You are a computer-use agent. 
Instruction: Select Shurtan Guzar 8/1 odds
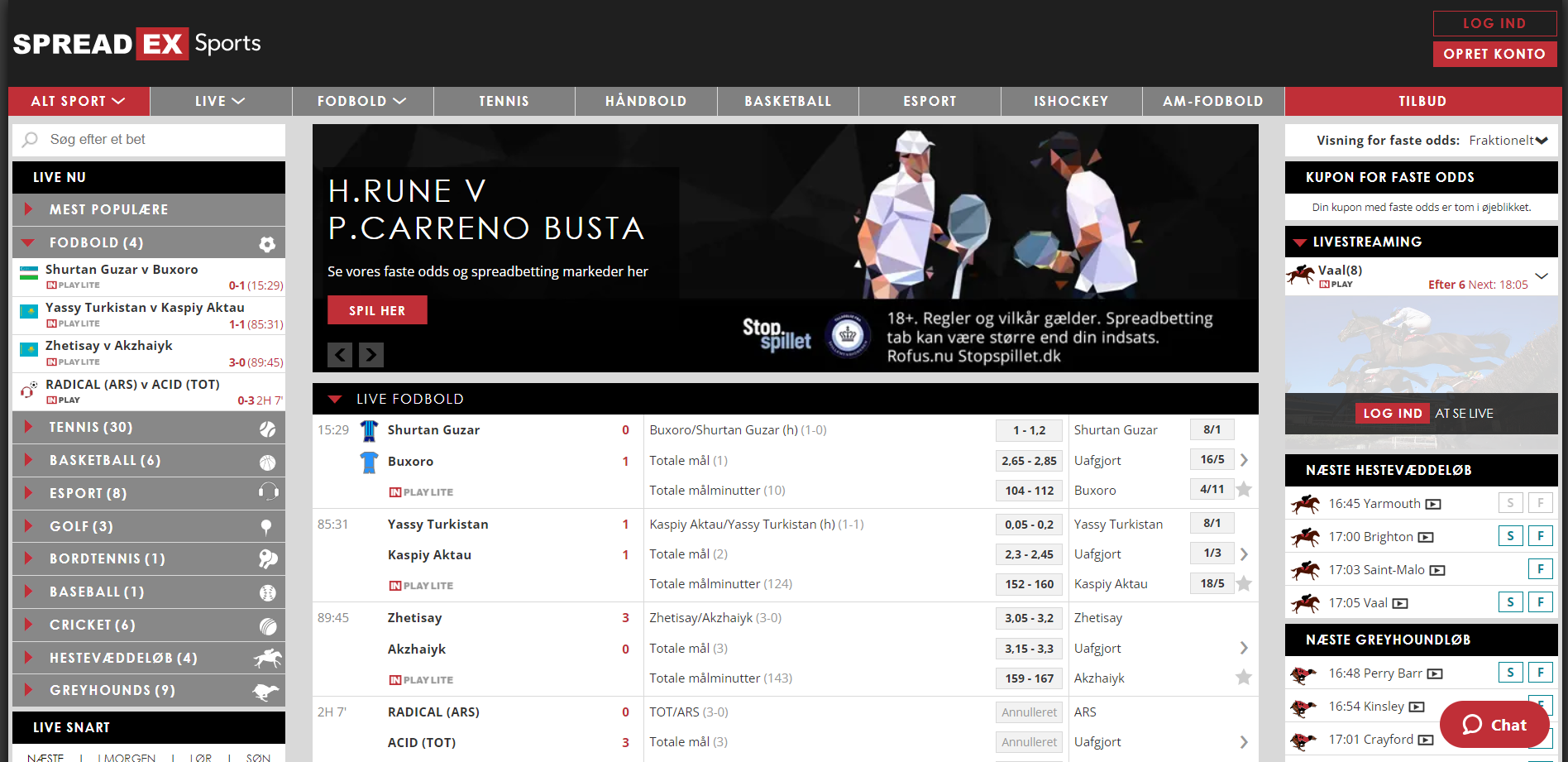(x=1212, y=429)
